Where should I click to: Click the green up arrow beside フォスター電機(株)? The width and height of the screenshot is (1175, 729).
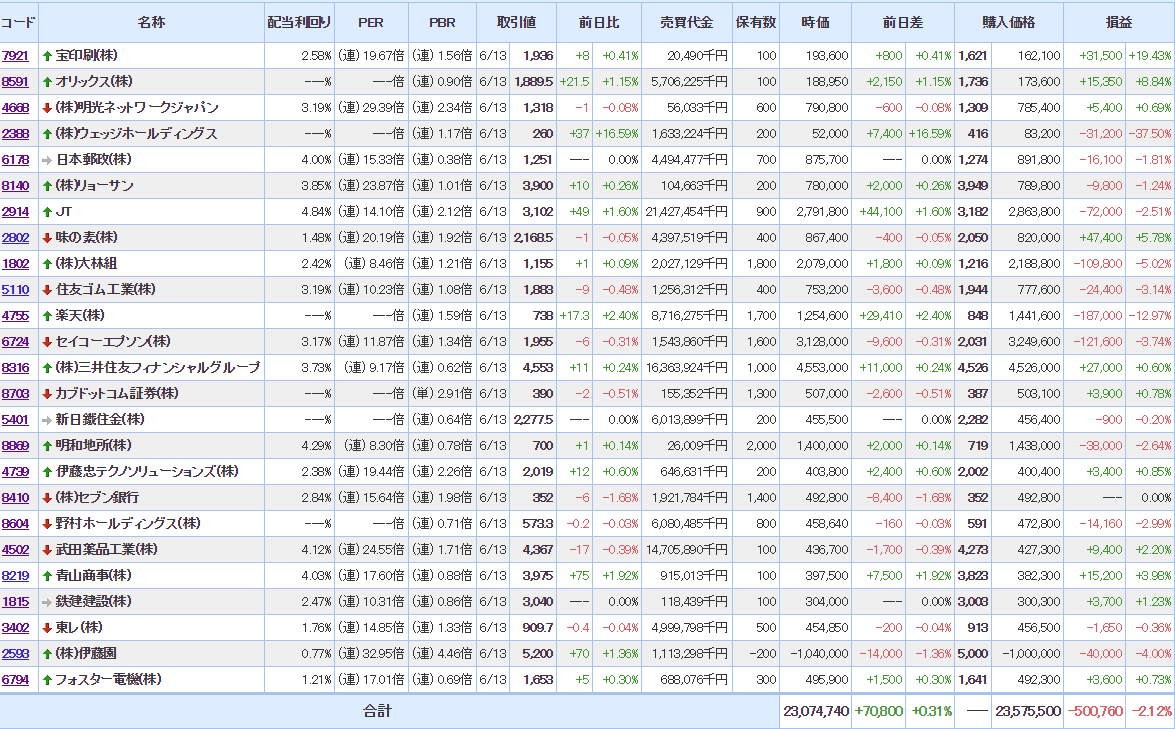[47, 679]
